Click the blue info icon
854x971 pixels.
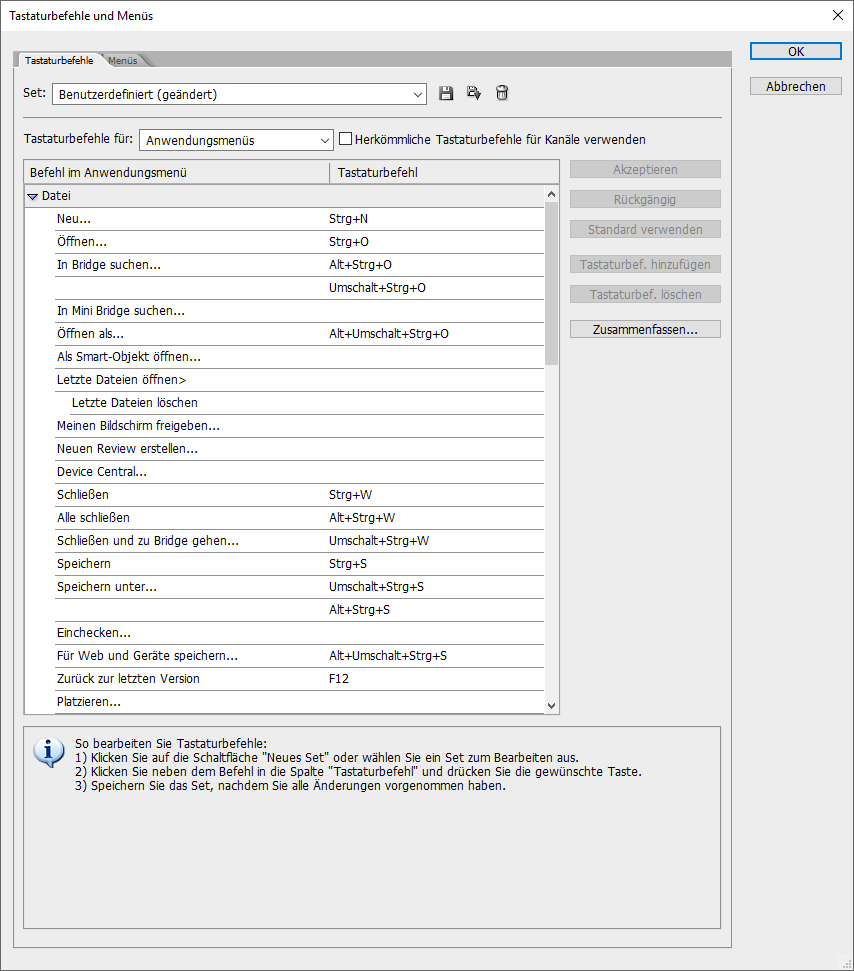pos(49,752)
